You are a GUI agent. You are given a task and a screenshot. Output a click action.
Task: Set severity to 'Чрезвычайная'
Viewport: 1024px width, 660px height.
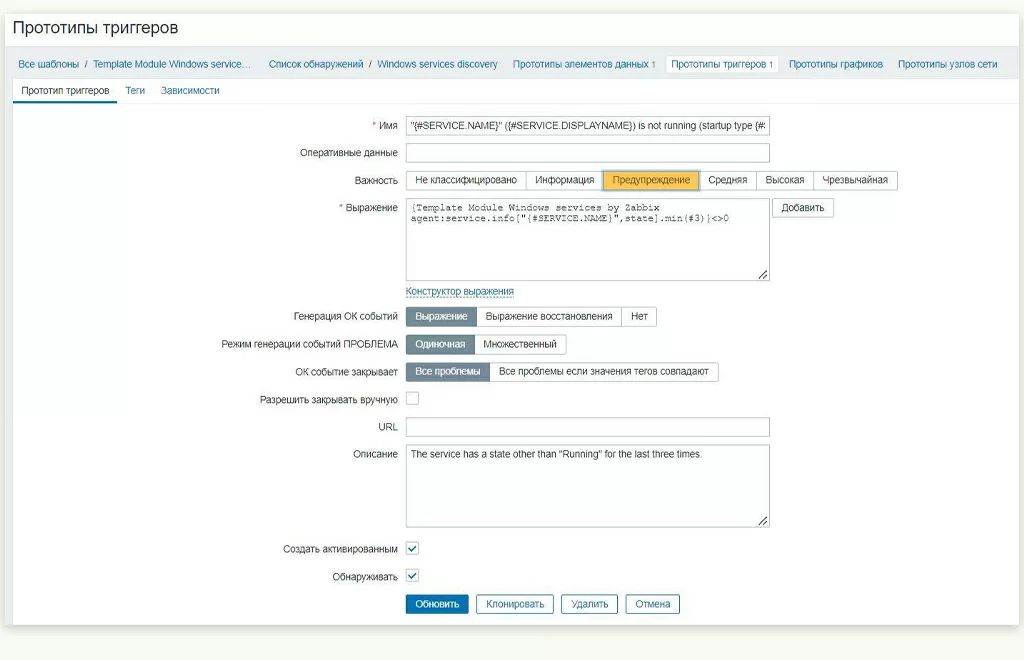tap(855, 180)
